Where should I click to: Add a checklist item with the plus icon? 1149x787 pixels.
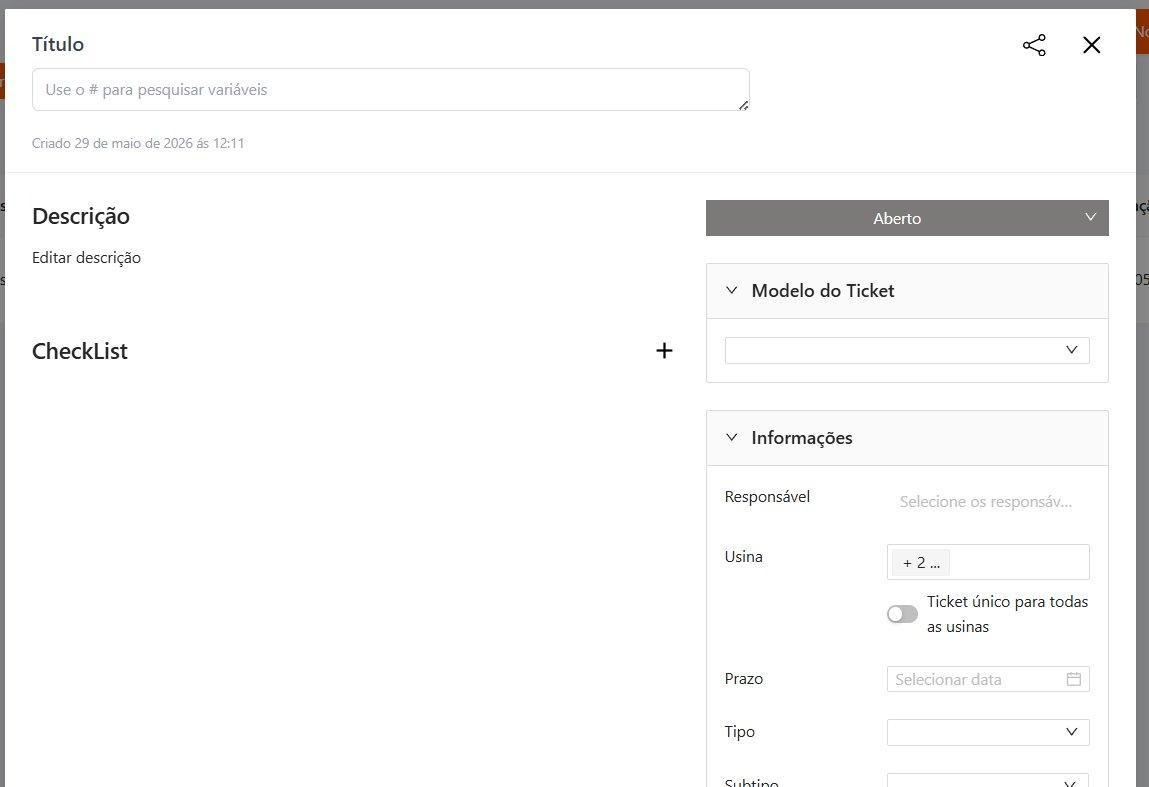(664, 351)
